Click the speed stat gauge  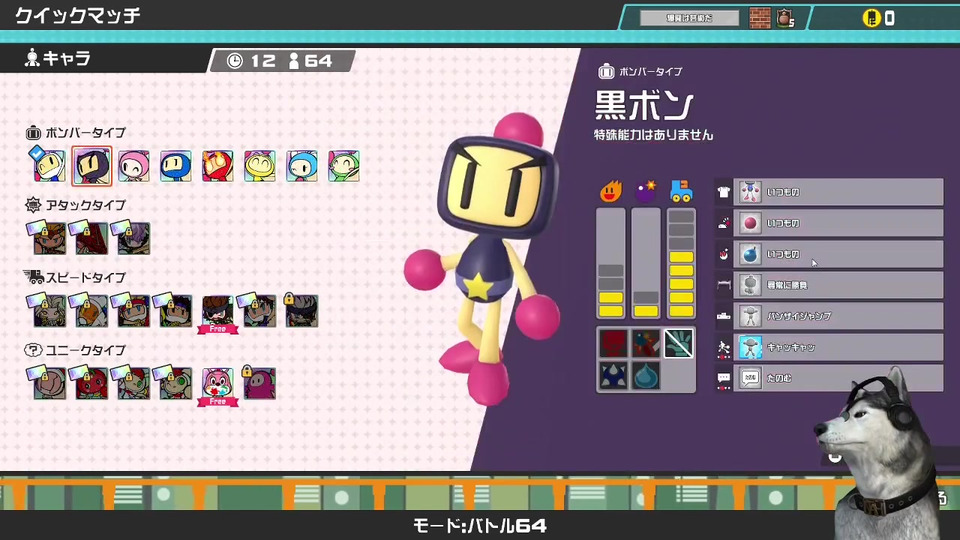pos(681,263)
